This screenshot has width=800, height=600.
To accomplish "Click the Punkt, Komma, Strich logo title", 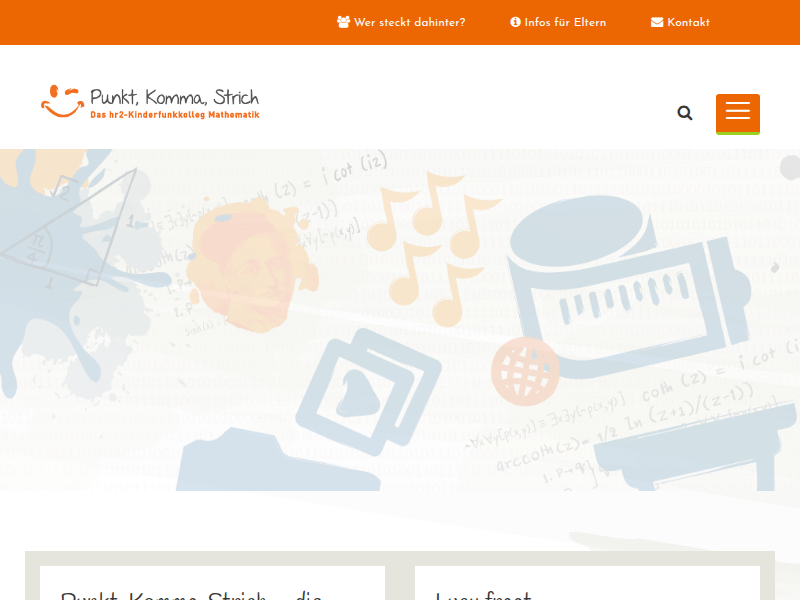I will coord(174,97).
